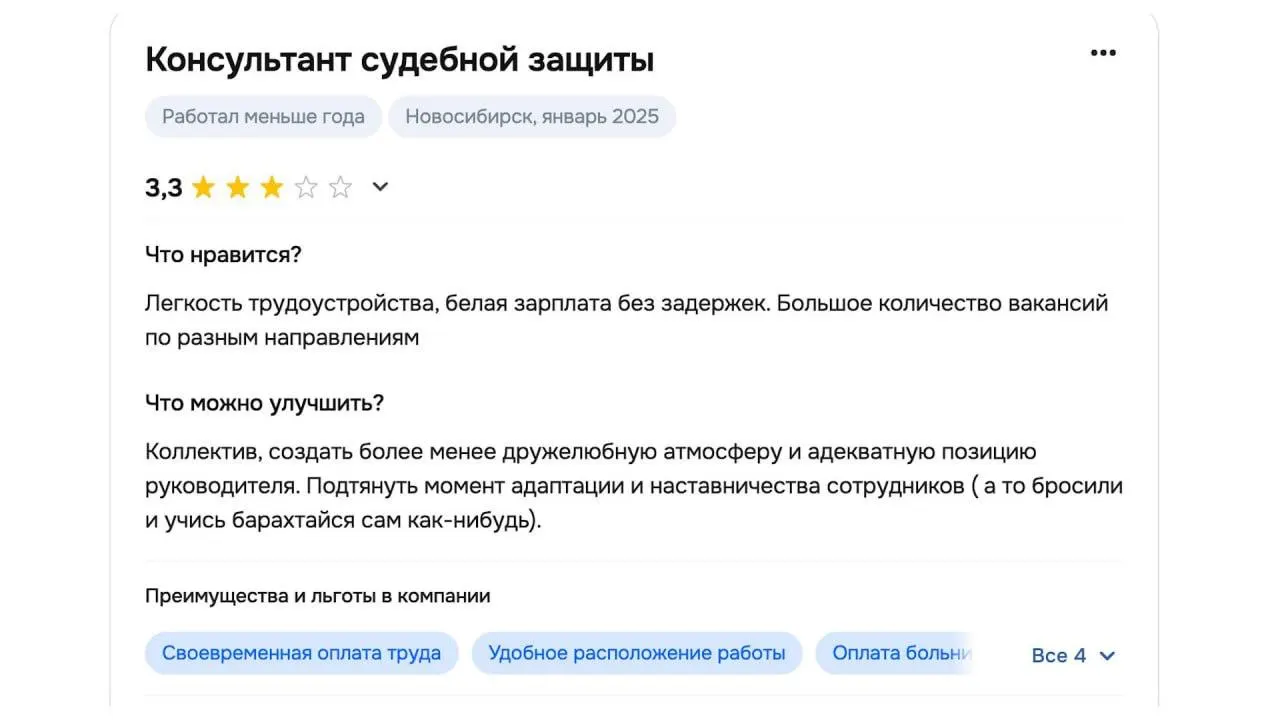Expand all benefits with "Все 4"
Viewport: 1280px width, 720px height.
click(1074, 655)
